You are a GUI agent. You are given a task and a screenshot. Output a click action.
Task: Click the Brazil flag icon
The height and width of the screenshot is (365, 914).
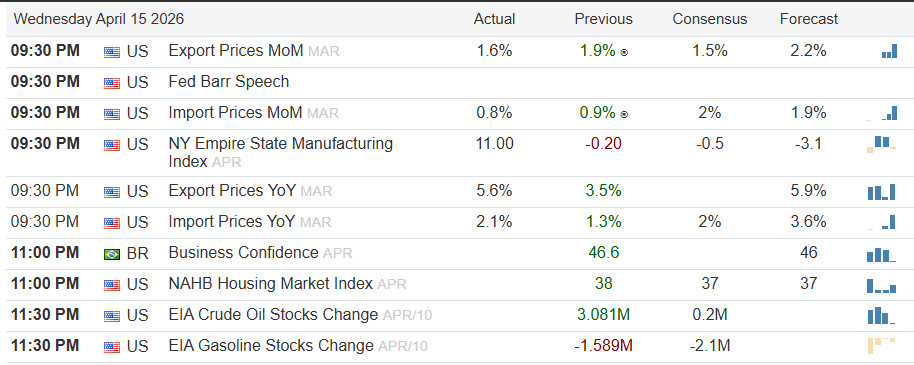point(112,254)
